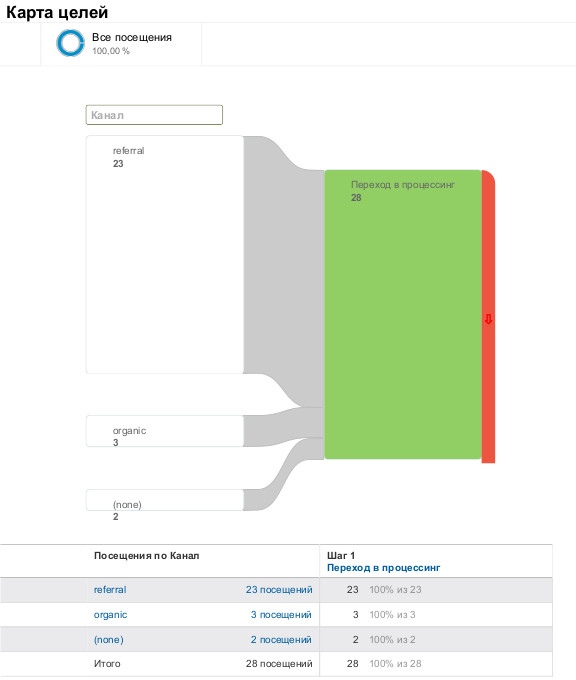Click the 23 посещений link
Screen dimensions: 576x680
click(279, 590)
